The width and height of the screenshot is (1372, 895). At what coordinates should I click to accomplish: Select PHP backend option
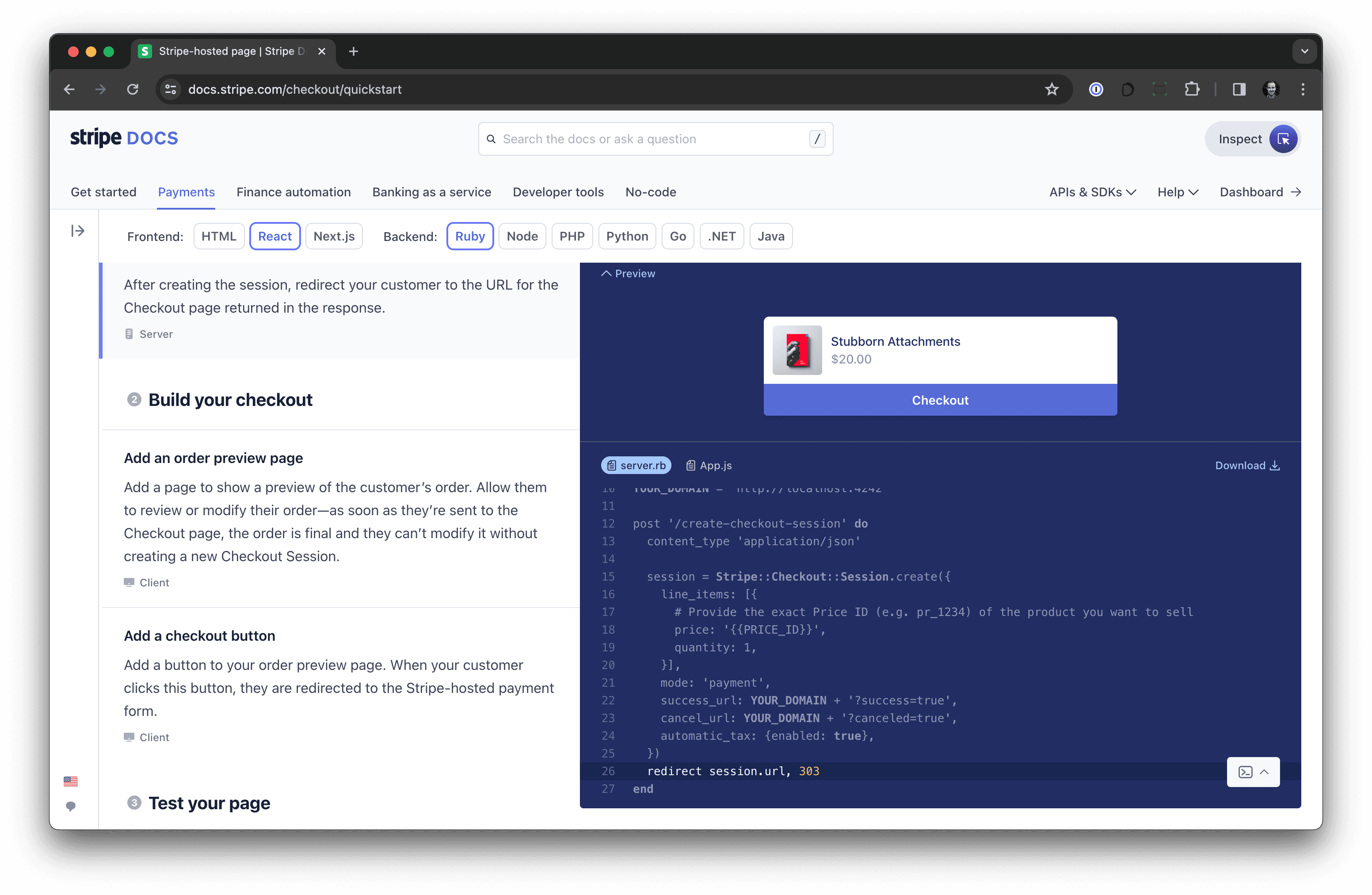click(x=572, y=237)
